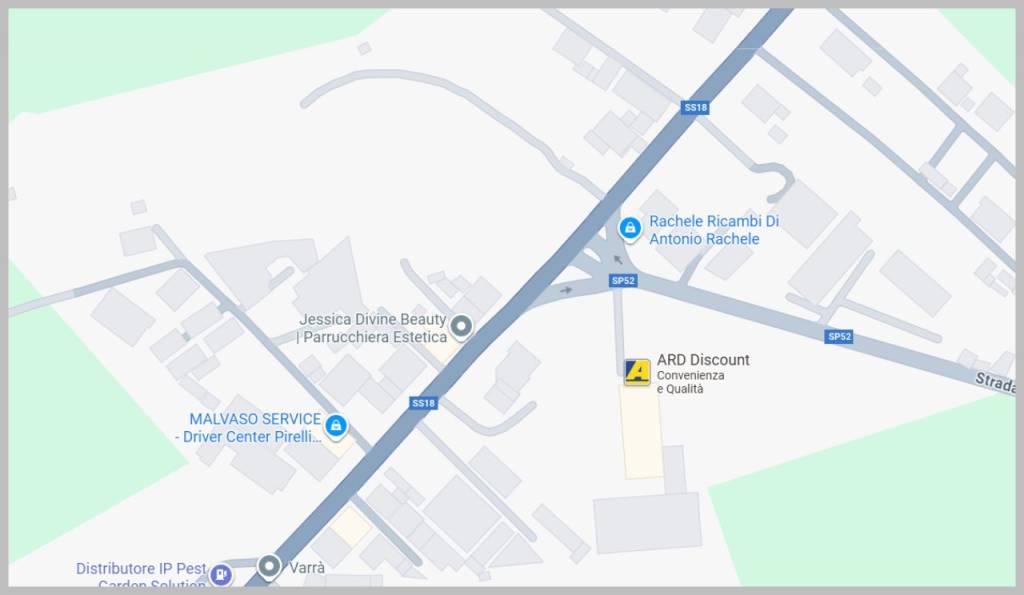Select the SP52 shield near the junction
Image resolution: width=1024 pixels, height=595 pixels.
point(622,280)
